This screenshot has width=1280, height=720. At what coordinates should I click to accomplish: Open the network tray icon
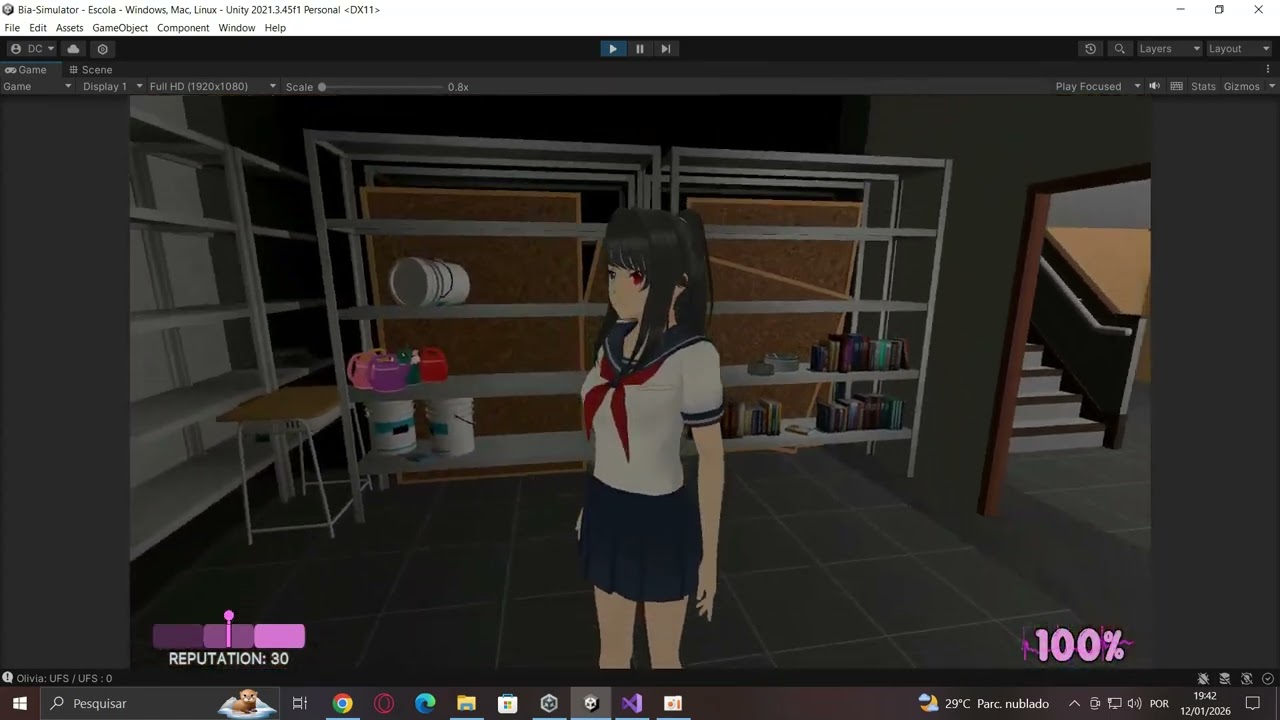point(1115,703)
